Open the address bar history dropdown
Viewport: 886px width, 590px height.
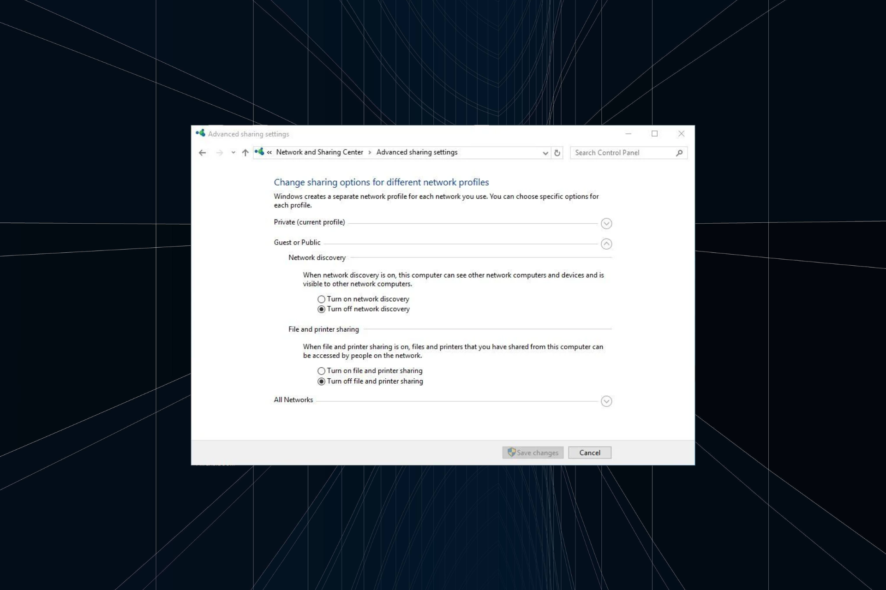(545, 153)
